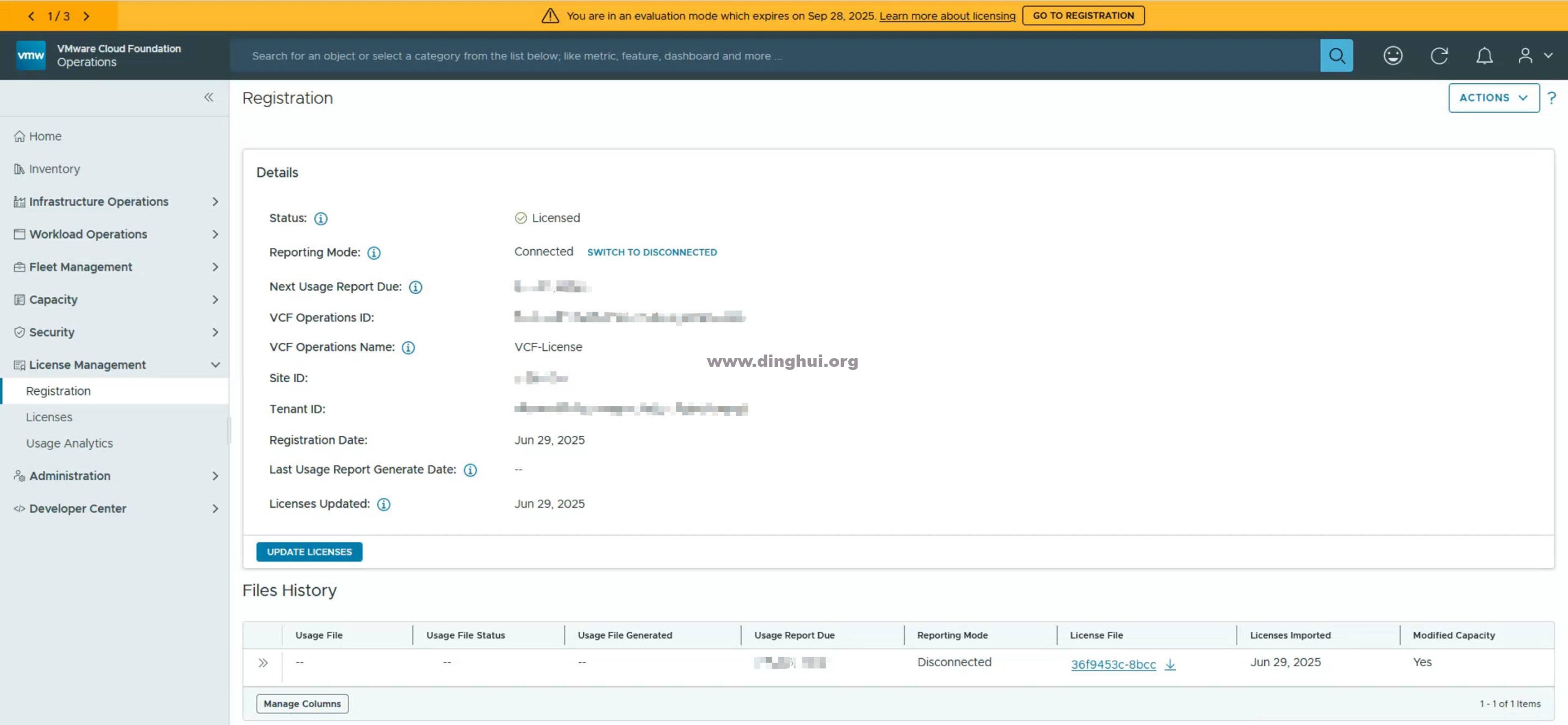Expand Developer Center menu
This screenshot has width=1568, height=725.
[115, 508]
